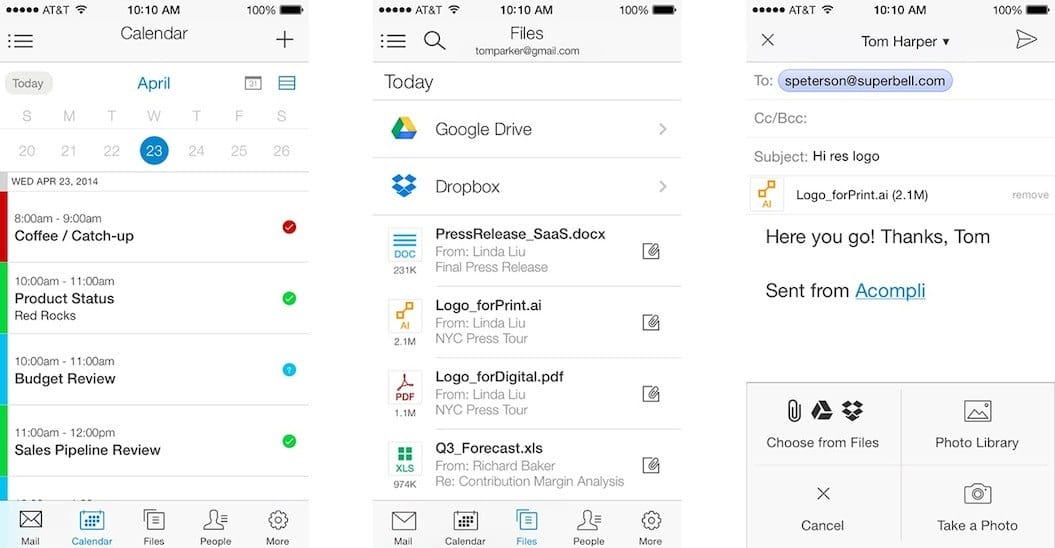This screenshot has height=548, width=1055.
Task: Open Budget Review event
Action: point(154,370)
